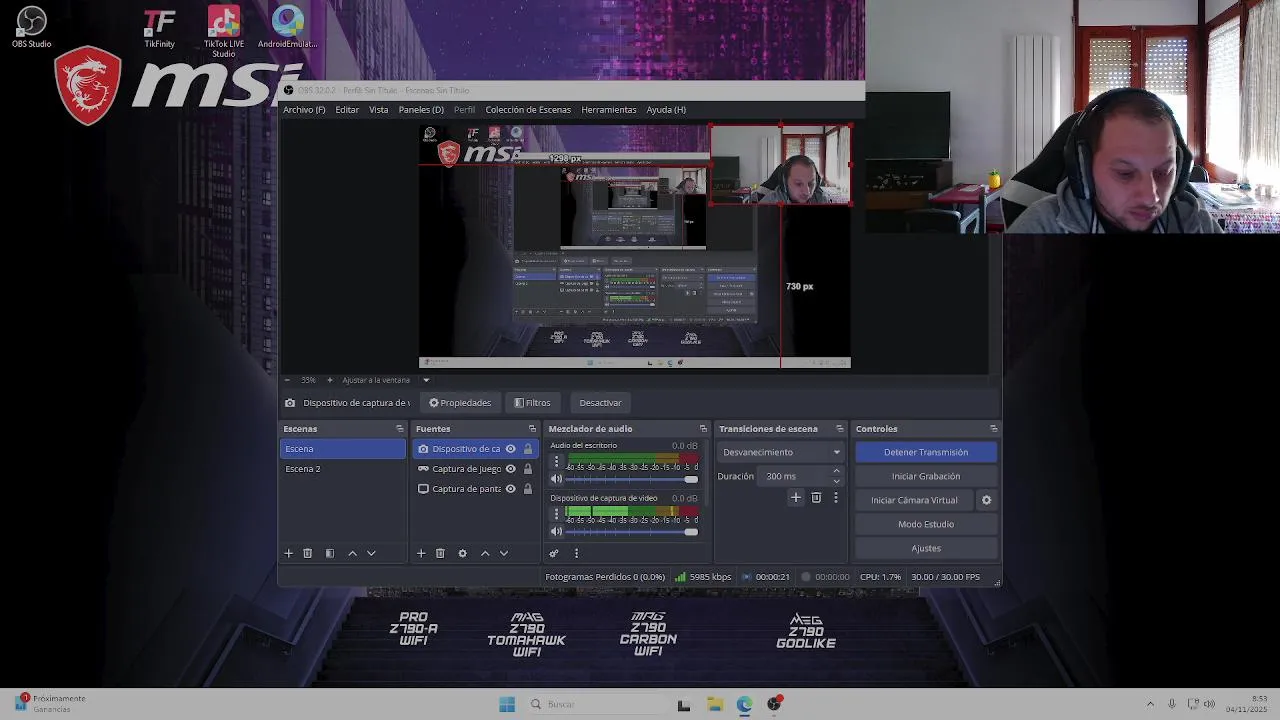Mute Dispositivo de captura de vídeo audio
This screenshot has width=1280, height=720.
[x=557, y=532]
